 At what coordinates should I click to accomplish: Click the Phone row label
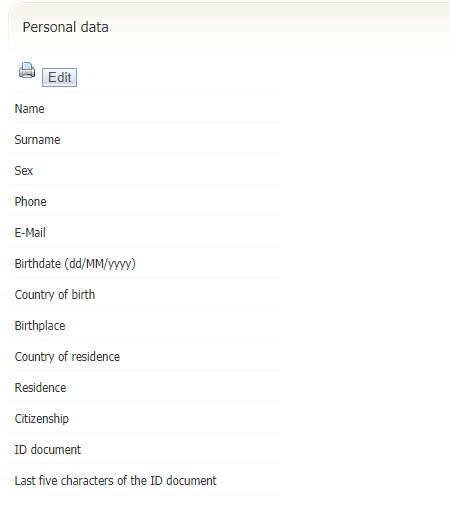[30, 202]
